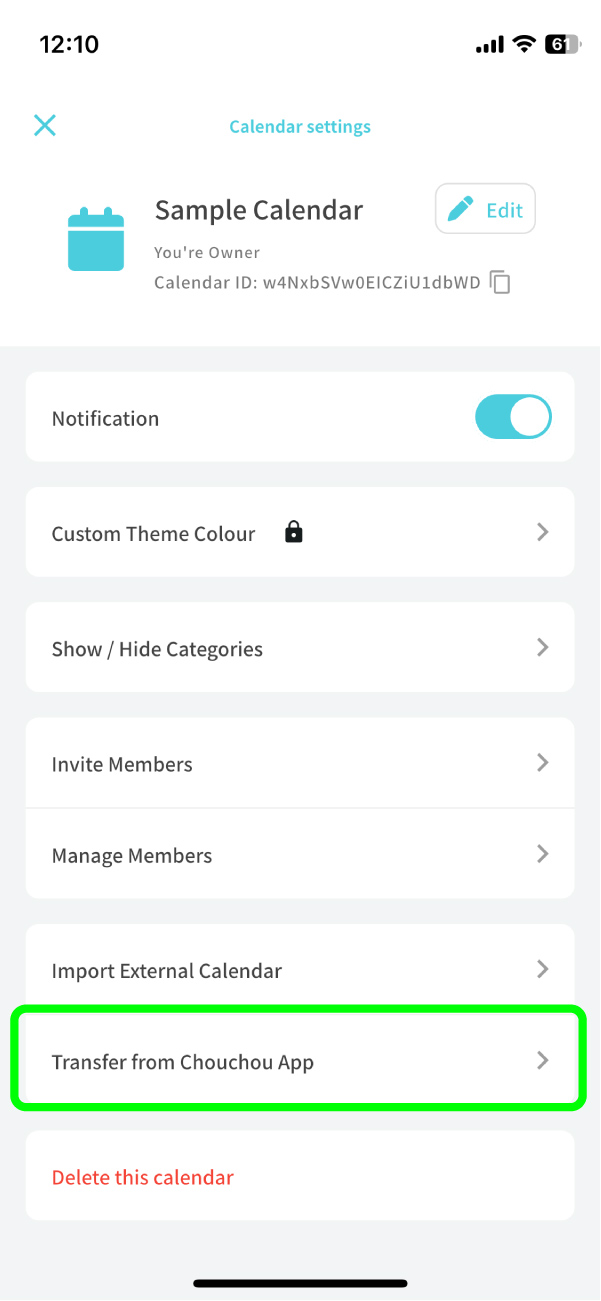Tap the chevron on Import External Calendar

pyautogui.click(x=543, y=969)
